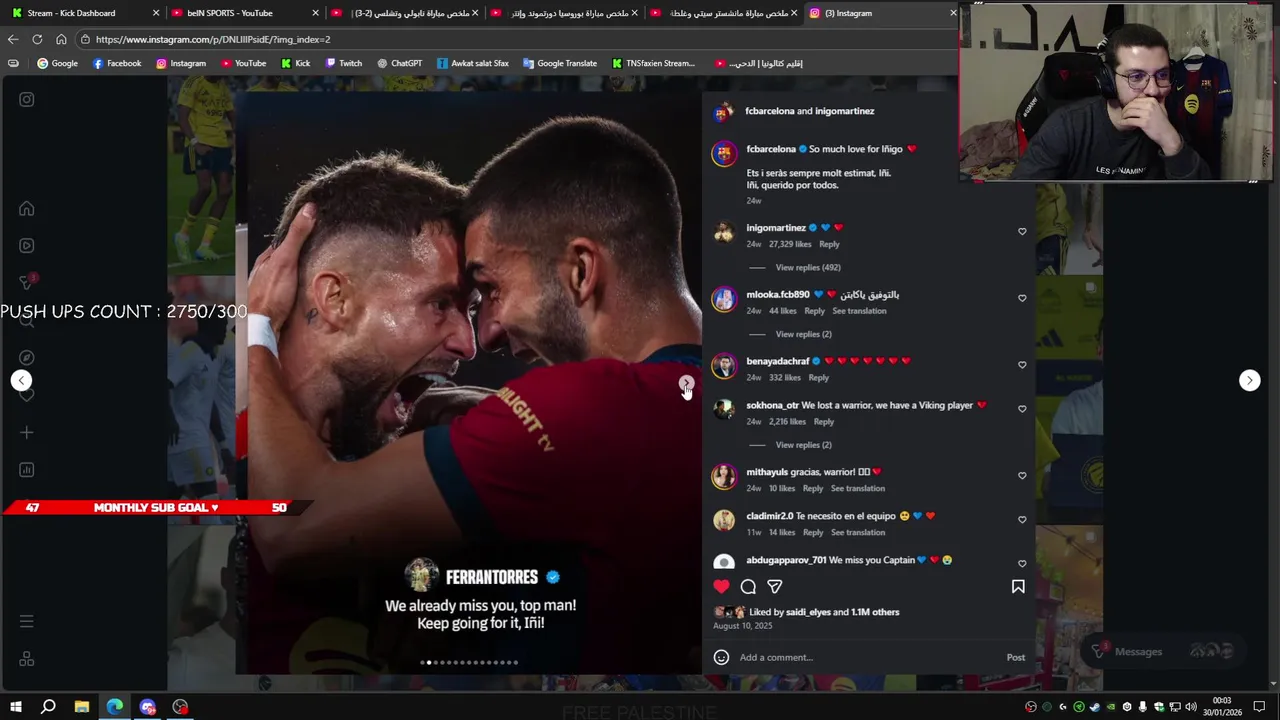Viewport: 1280px width, 720px height.
Task: Open the dashboard chart icon in the sidebar
Action: pyautogui.click(x=27, y=469)
